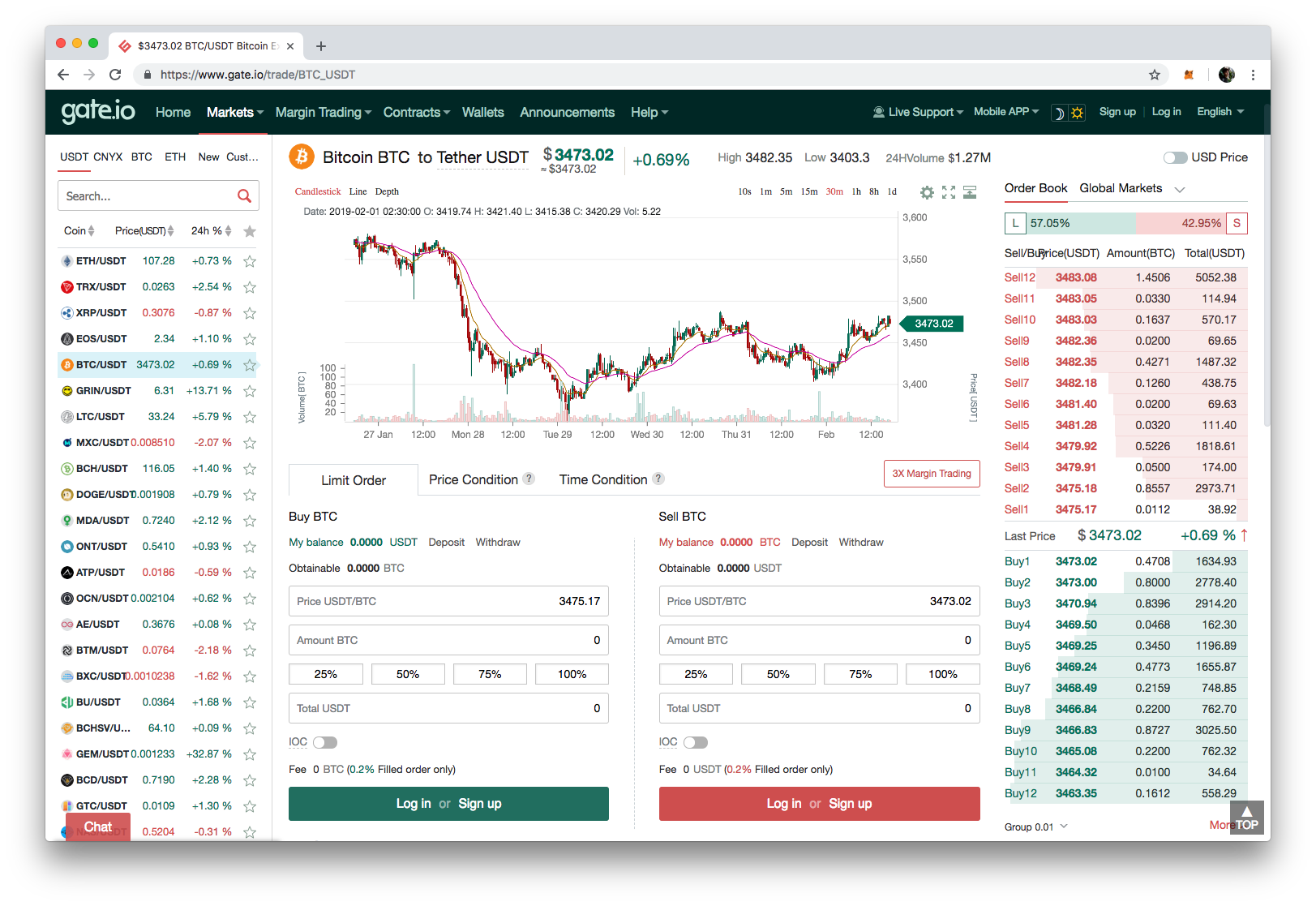Toggle IOC switch for Sell BTC

[696, 742]
